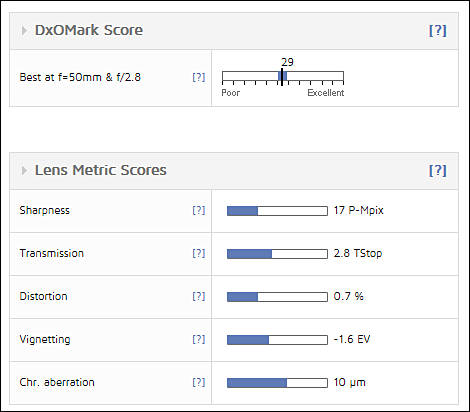Click the Lens Metric Scores heading
The image size is (470, 412).
[x=101, y=170]
